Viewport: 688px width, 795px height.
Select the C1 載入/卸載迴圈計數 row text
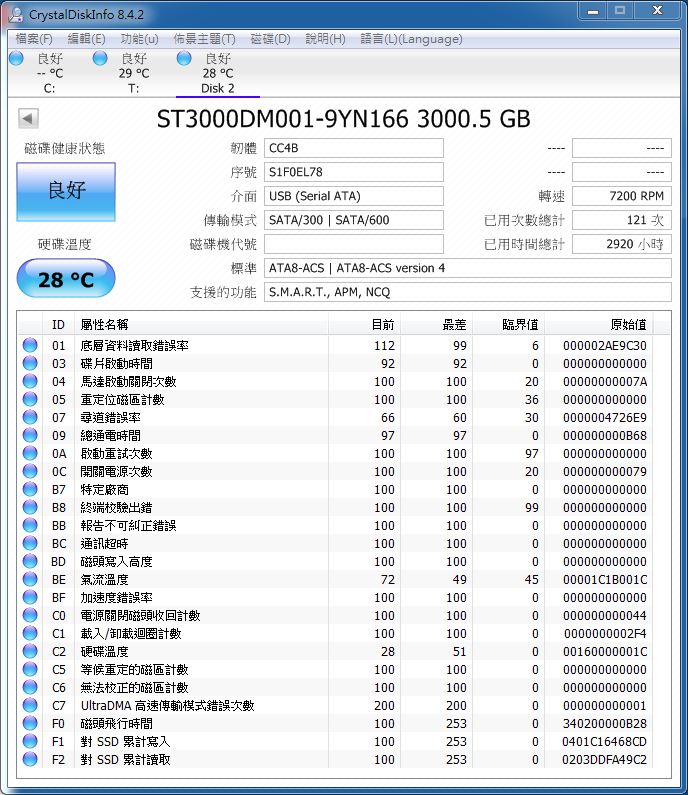point(131,634)
